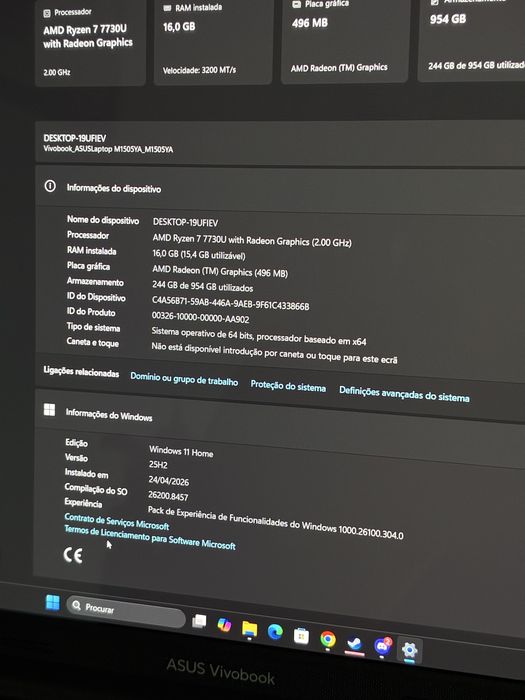The image size is (525, 700).
Task: Launch Copilot from the taskbar
Action: (x=224, y=625)
